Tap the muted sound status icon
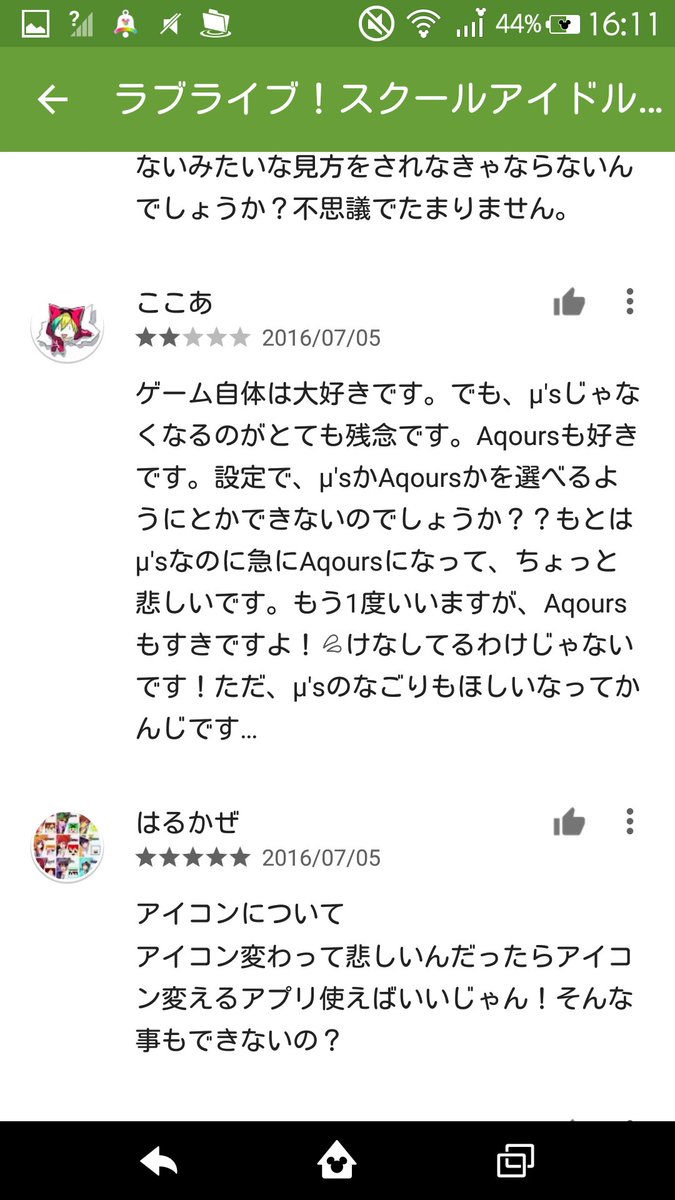The image size is (675, 1200). (377, 24)
